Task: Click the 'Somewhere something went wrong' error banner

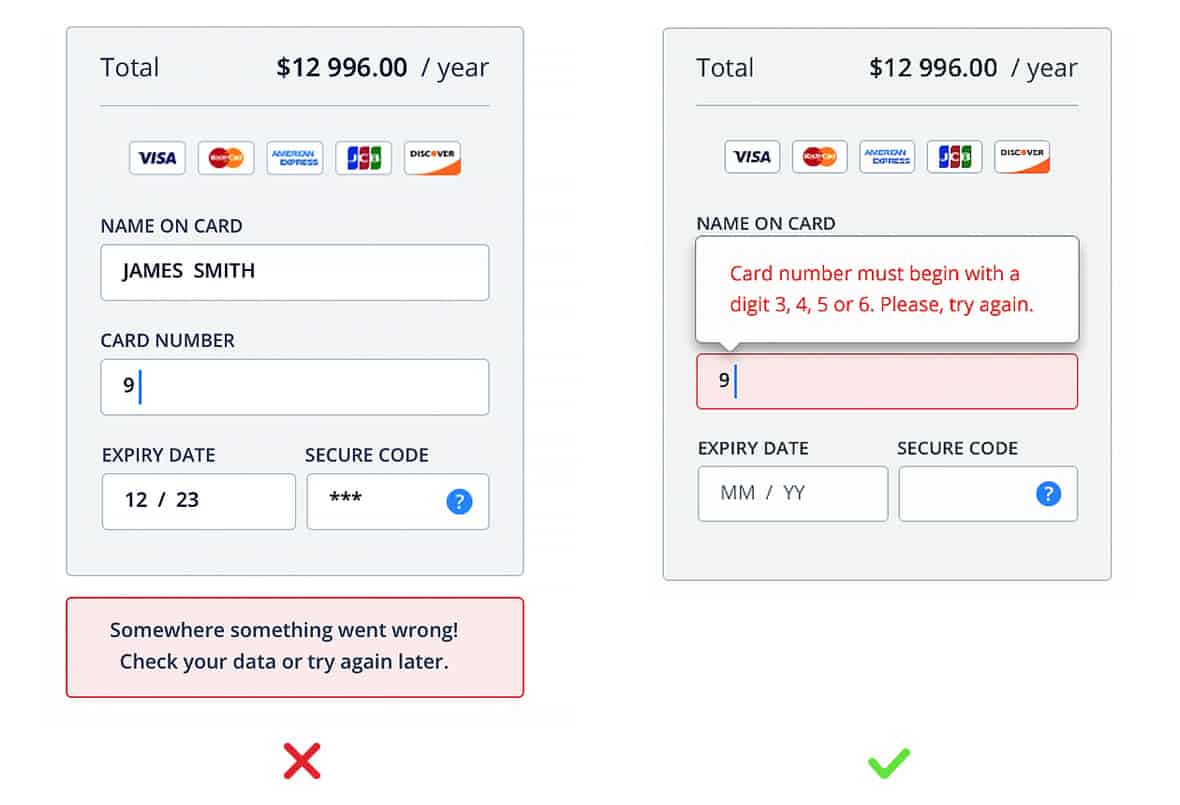Action: coord(294,645)
